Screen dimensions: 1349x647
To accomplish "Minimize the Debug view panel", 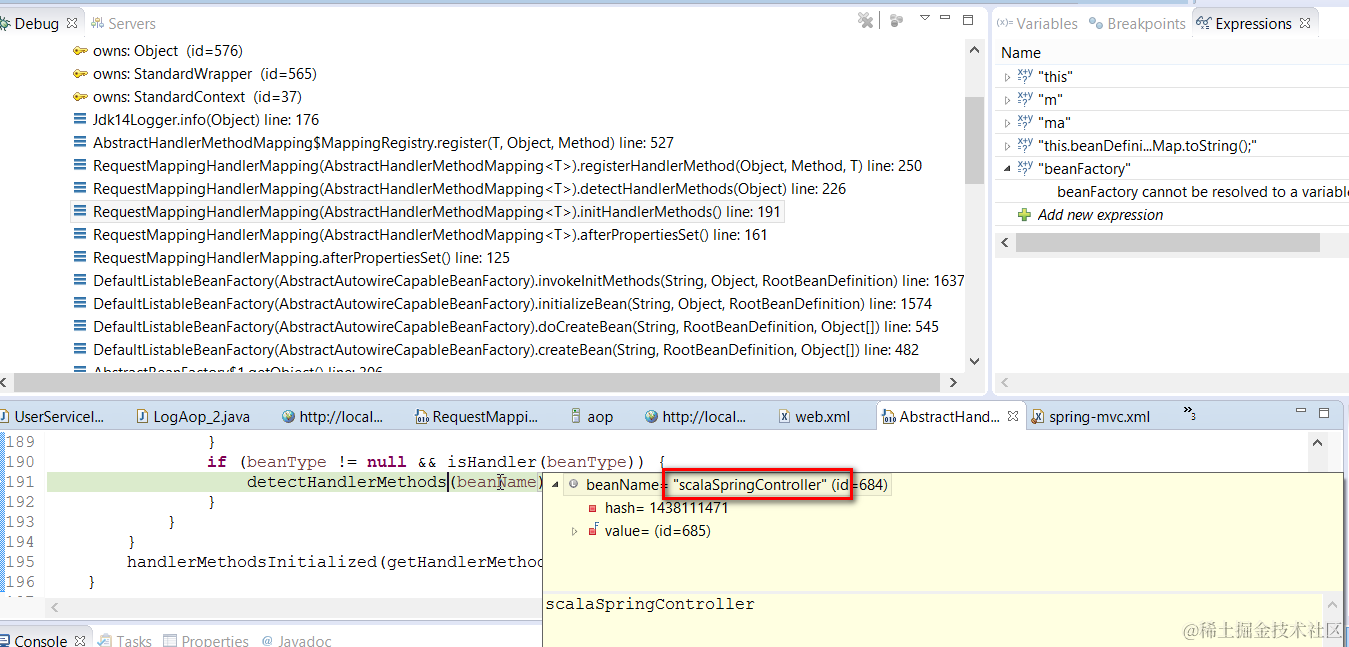I will [x=946, y=18].
